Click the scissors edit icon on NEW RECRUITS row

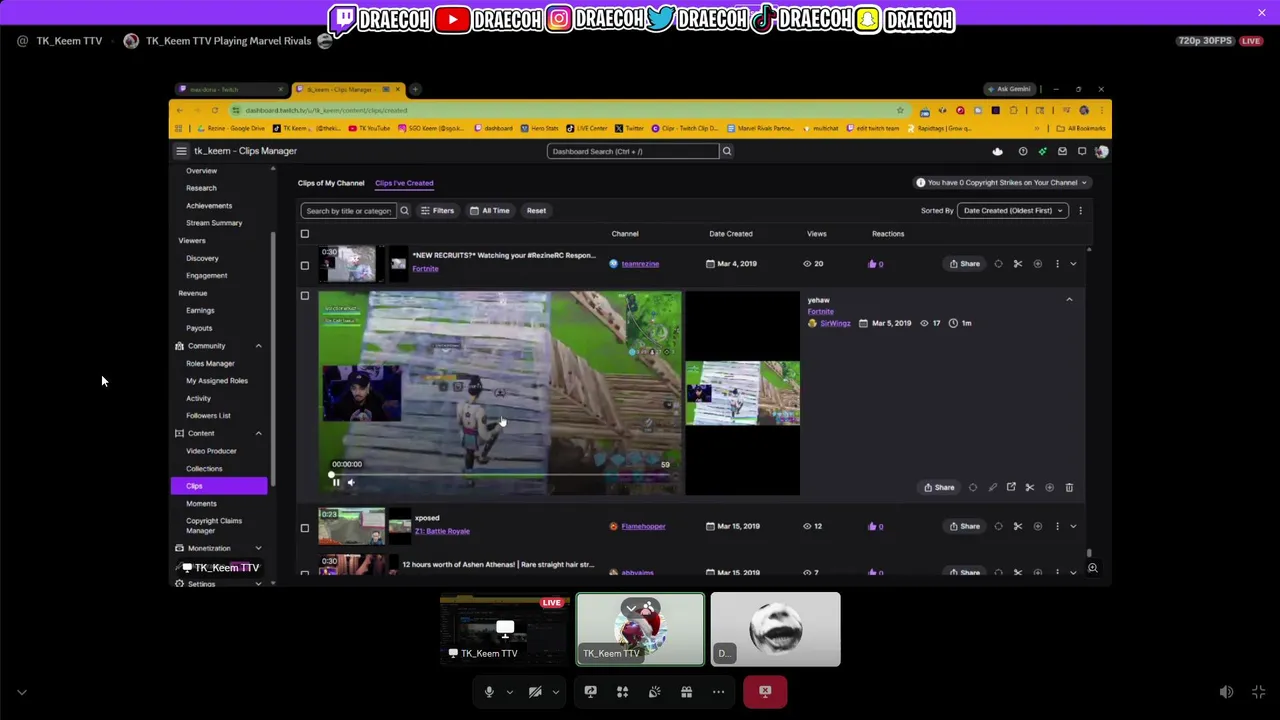(x=1018, y=264)
